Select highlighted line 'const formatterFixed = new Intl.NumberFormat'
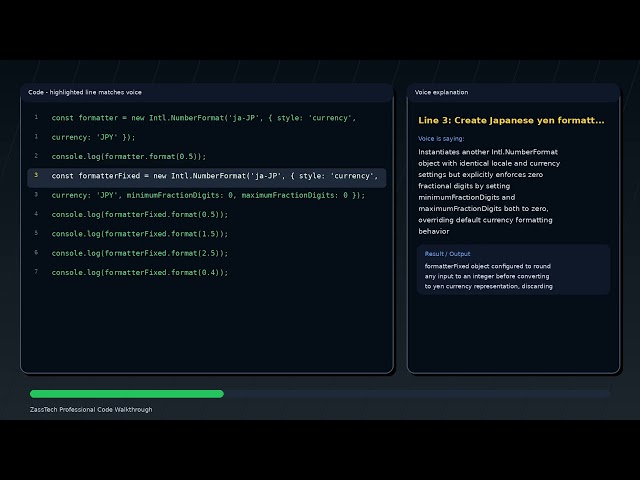640x480 pixels. [x=207, y=178]
